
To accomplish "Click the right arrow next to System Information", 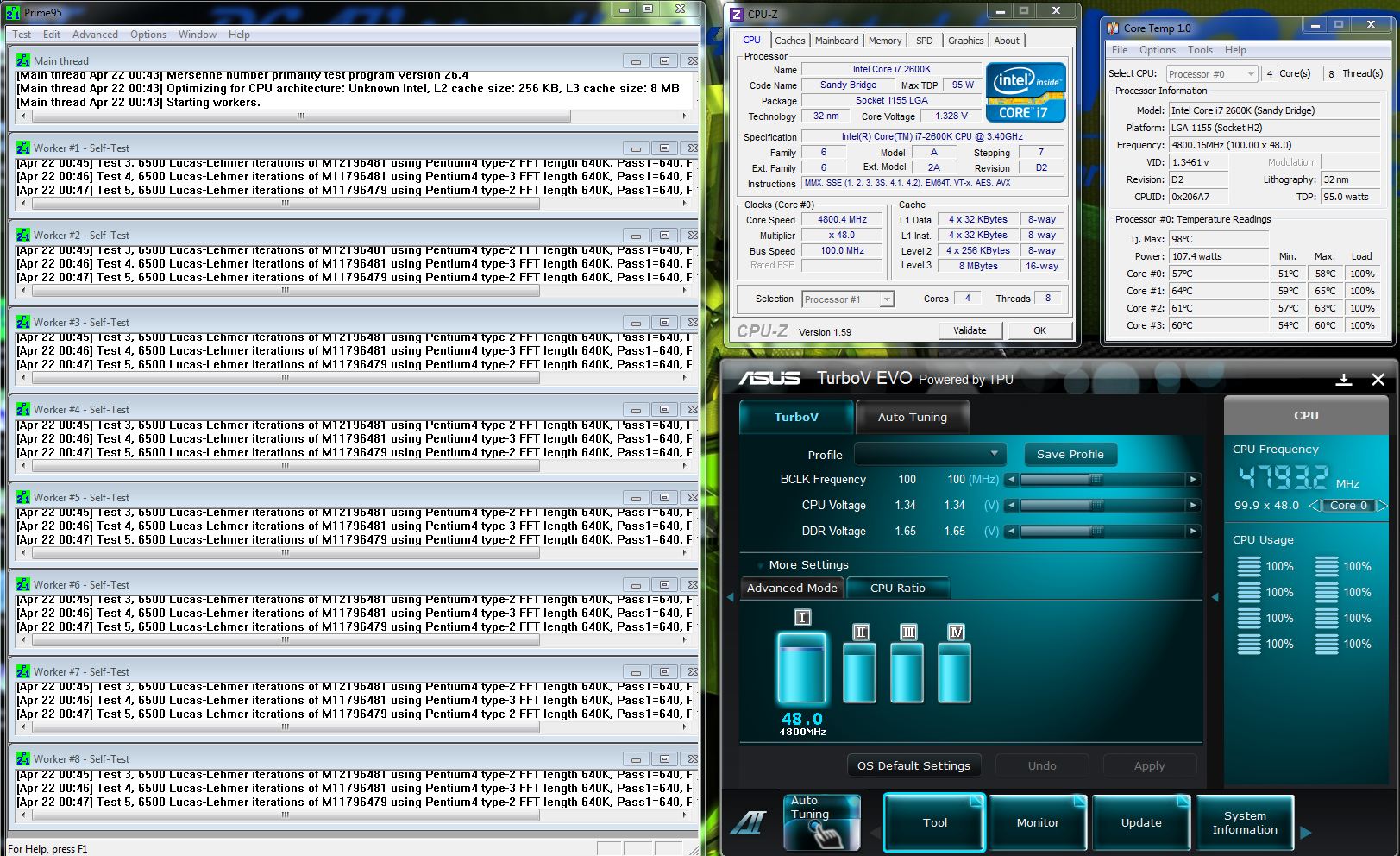I will click(x=1305, y=832).
